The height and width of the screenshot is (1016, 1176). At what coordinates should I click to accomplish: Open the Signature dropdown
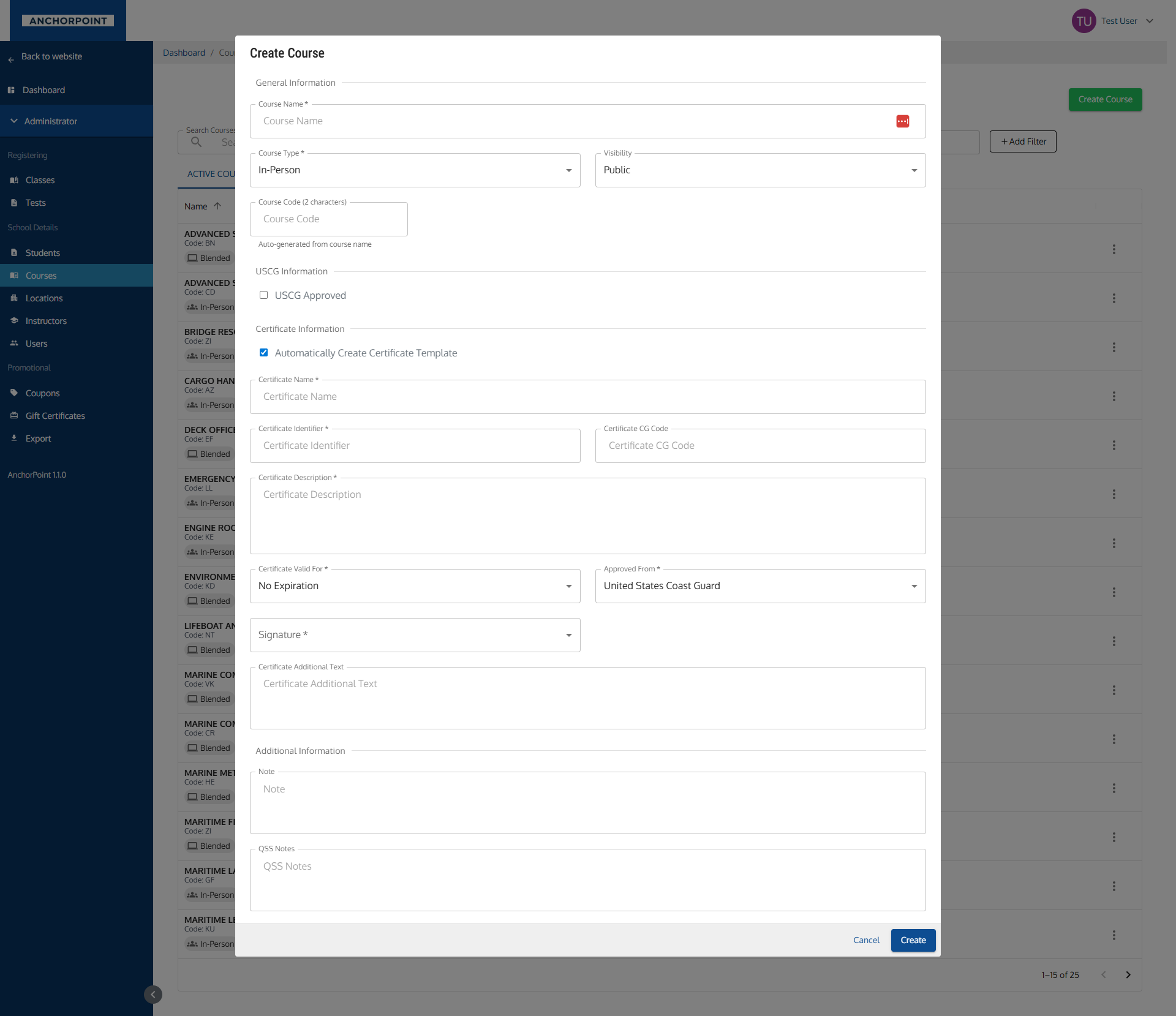(415, 635)
